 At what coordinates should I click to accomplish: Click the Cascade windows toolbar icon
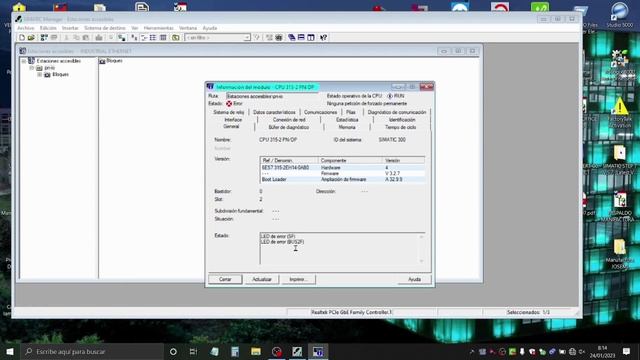pyautogui.click(x=291, y=38)
